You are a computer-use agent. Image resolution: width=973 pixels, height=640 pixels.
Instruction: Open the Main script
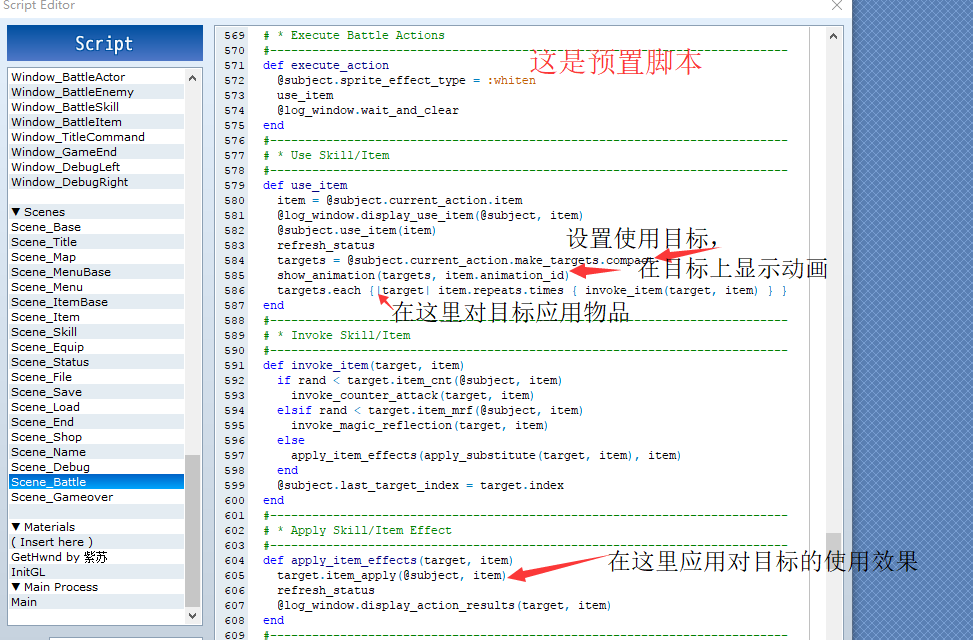(x=97, y=602)
